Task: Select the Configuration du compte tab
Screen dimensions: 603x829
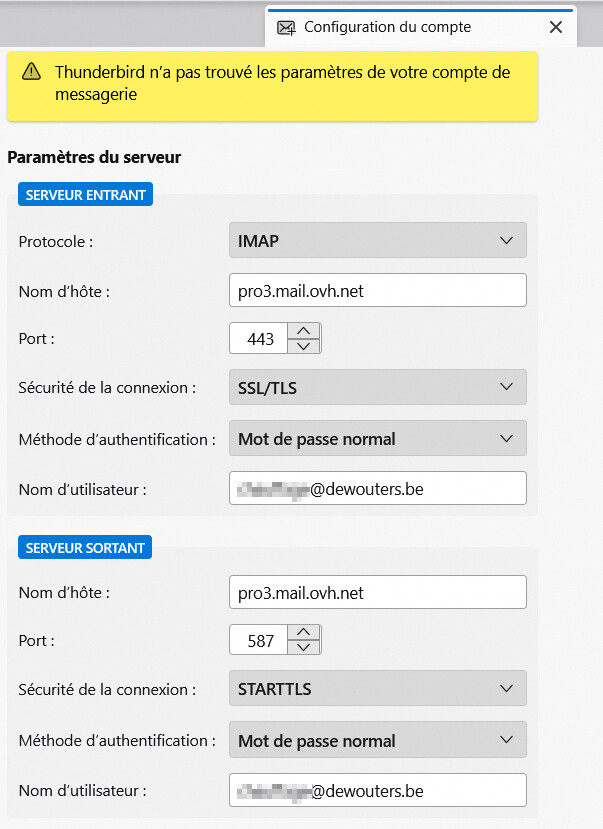Action: [x=387, y=27]
